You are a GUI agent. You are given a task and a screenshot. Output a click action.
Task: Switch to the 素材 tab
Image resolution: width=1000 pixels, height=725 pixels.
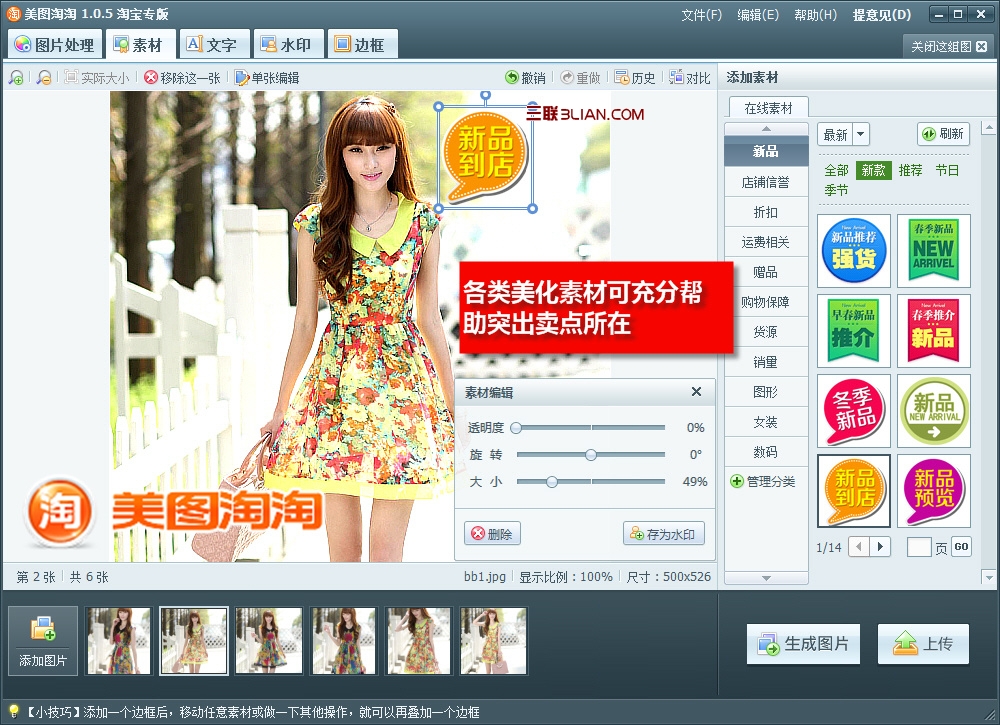[140, 45]
